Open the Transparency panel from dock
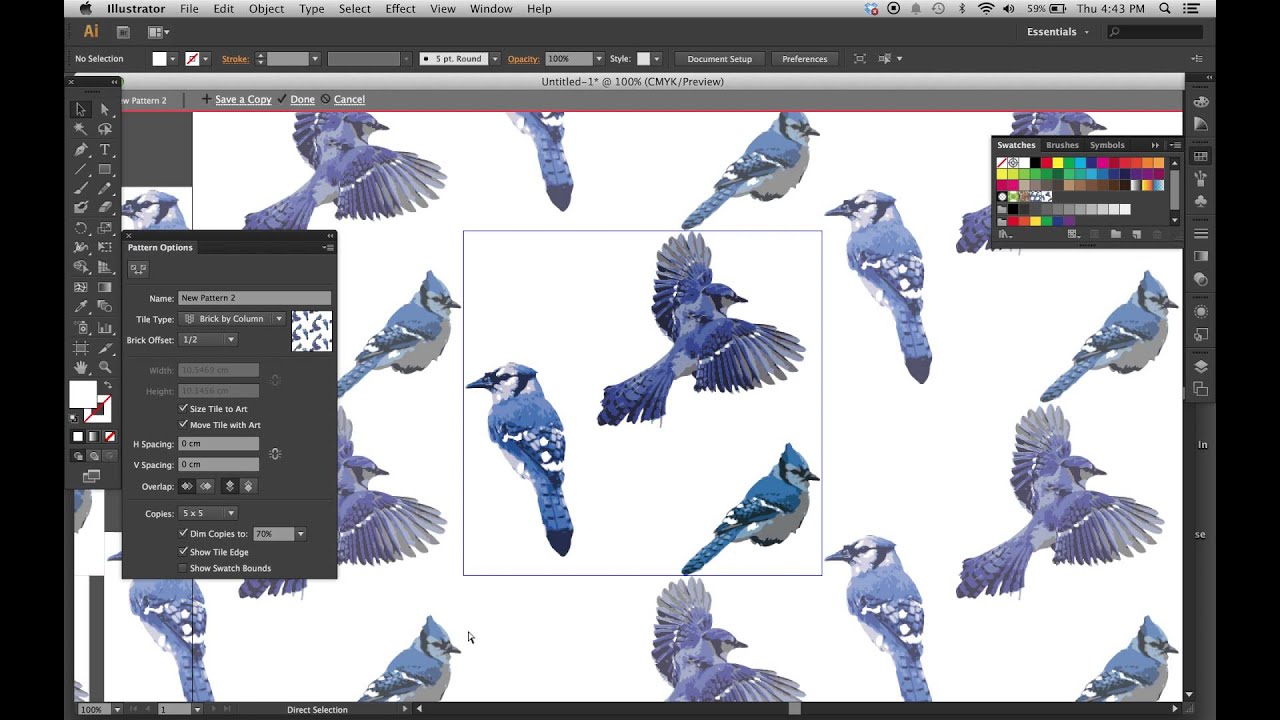The image size is (1280, 720). [1201, 279]
